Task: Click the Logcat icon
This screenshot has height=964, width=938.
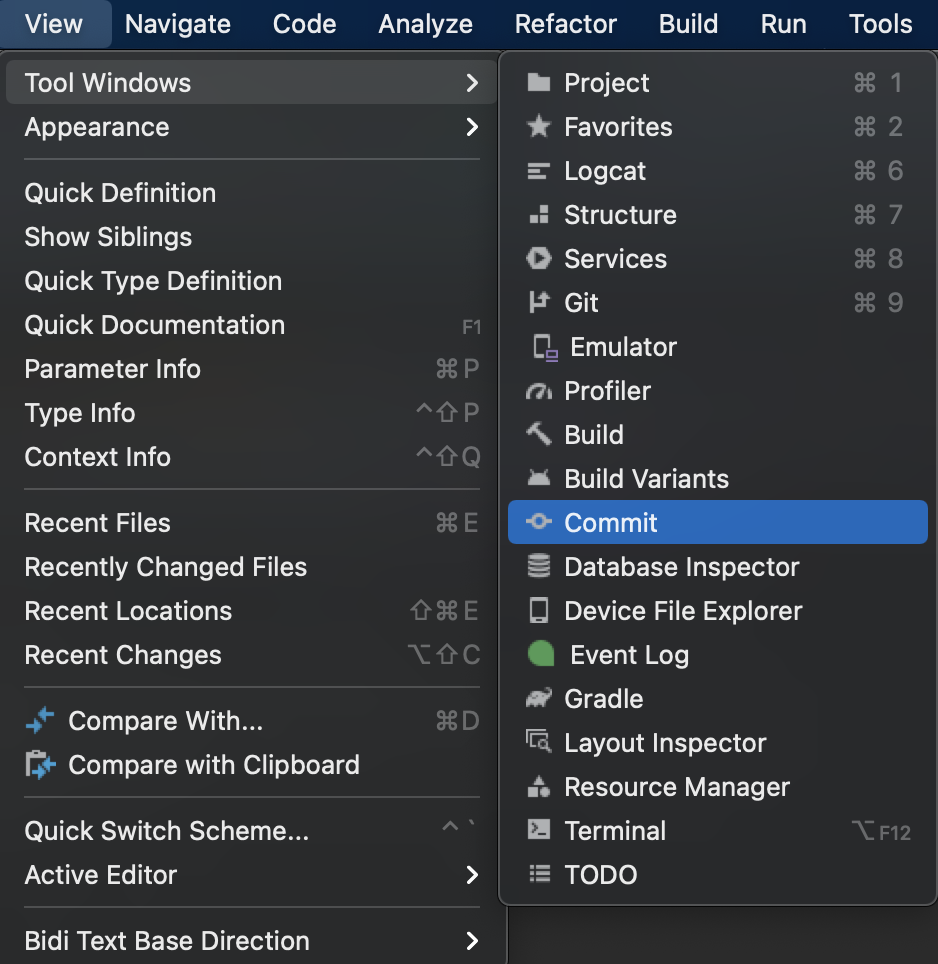Action: click(539, 171)
